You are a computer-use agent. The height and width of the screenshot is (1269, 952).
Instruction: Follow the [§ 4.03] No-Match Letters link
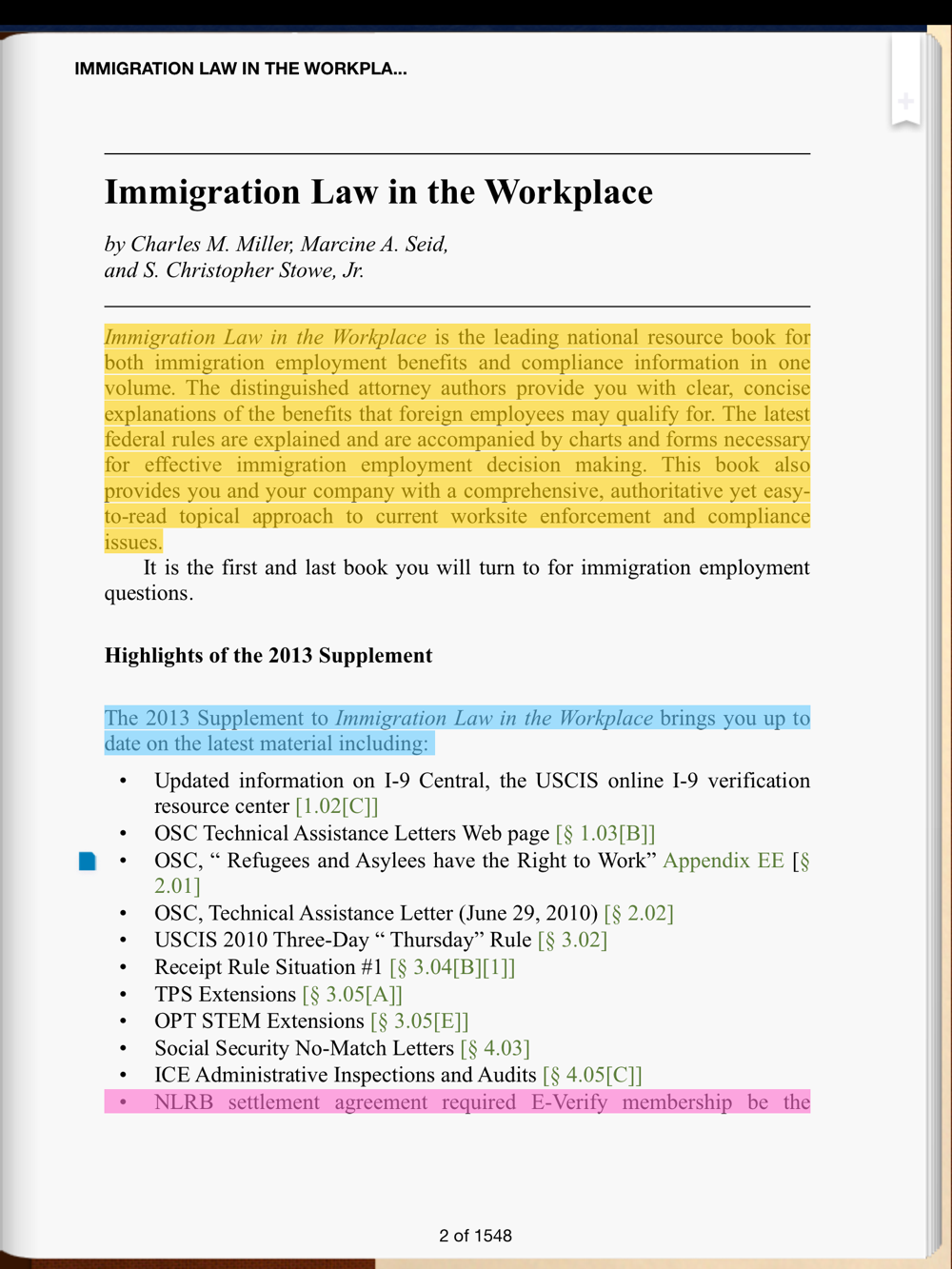[x=495, y=1048]
